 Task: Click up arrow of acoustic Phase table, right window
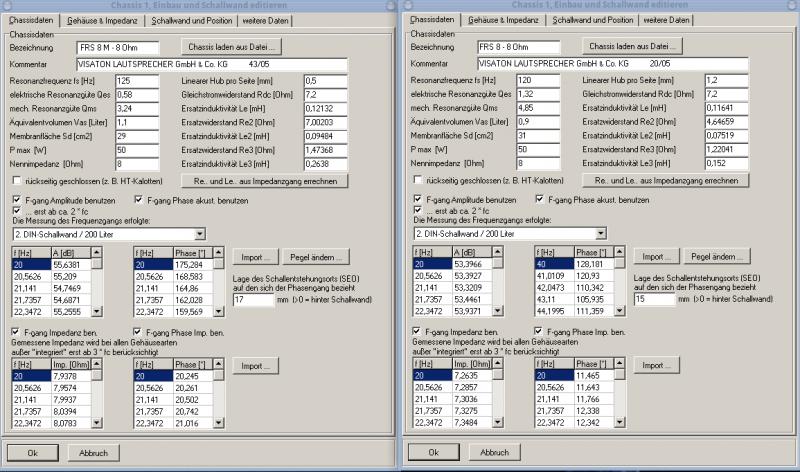[619, 252]
